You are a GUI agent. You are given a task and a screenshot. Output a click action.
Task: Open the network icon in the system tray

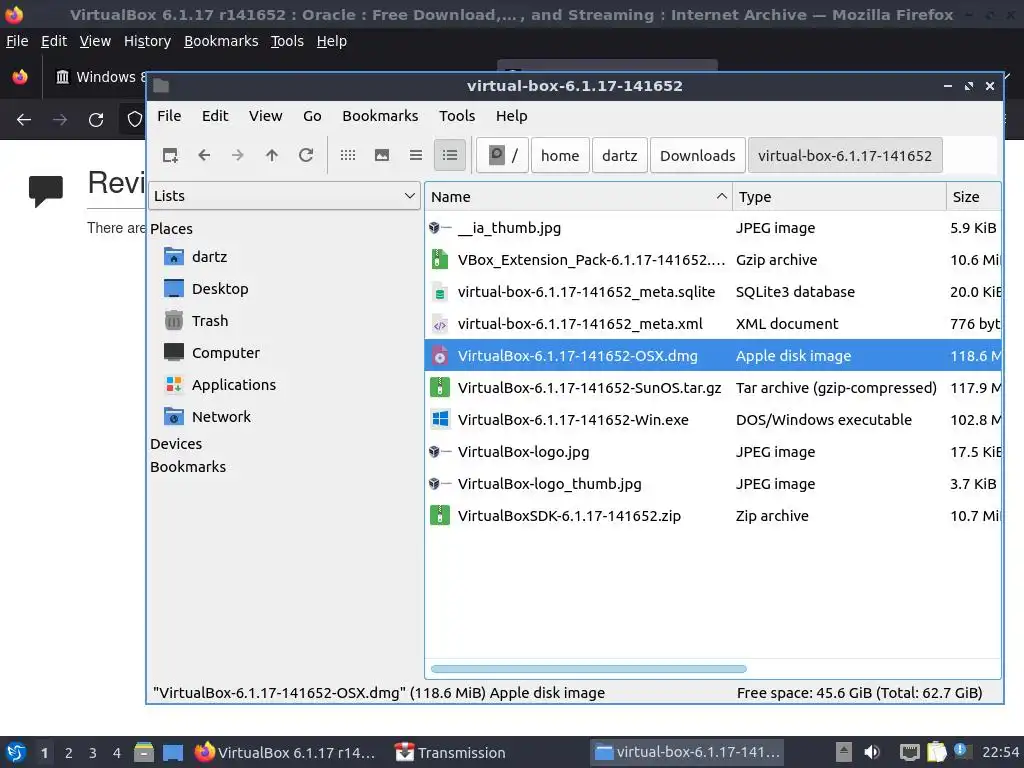pos(909,752)
